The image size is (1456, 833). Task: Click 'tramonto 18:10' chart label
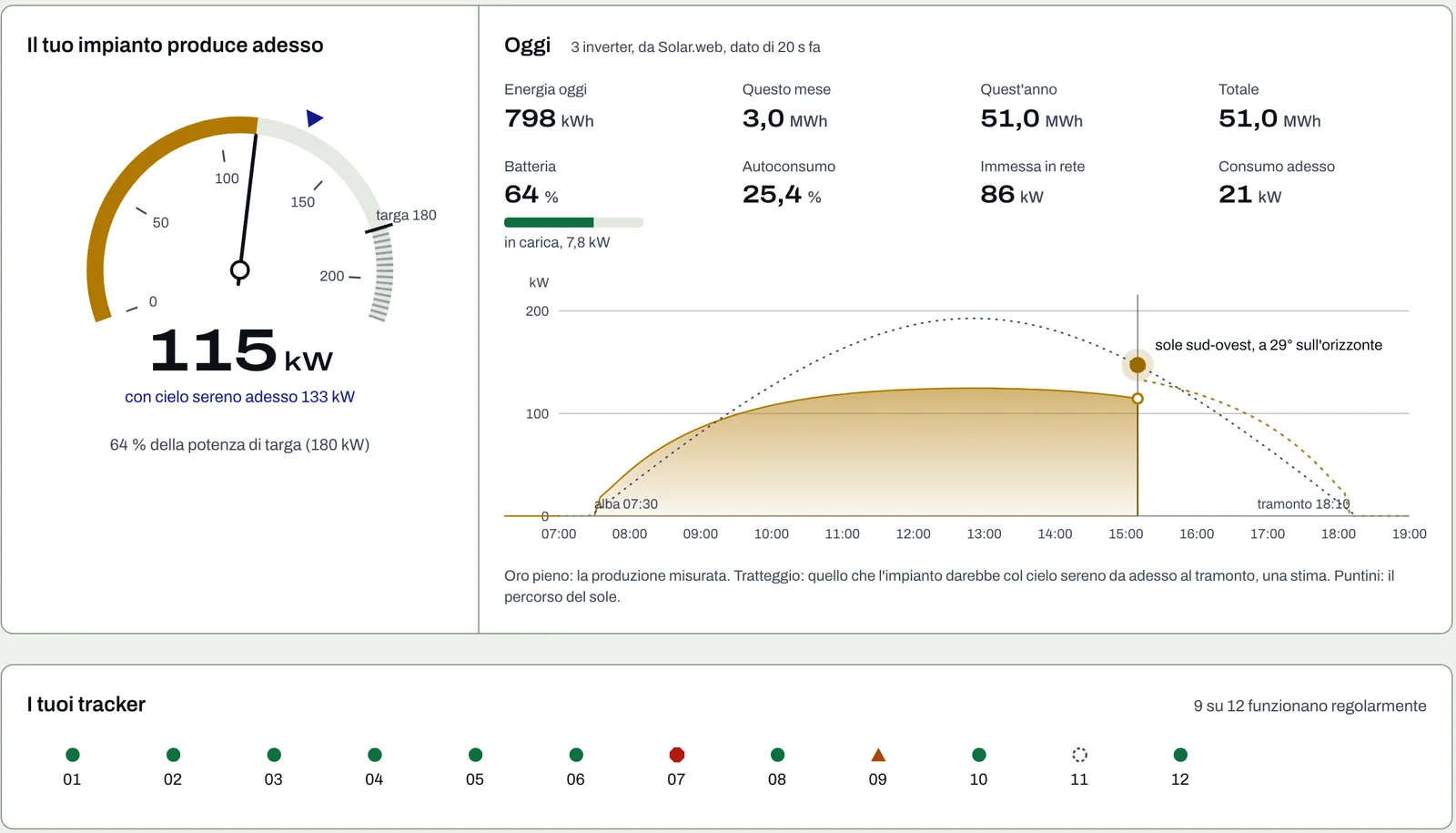(x=1303, y=504)
